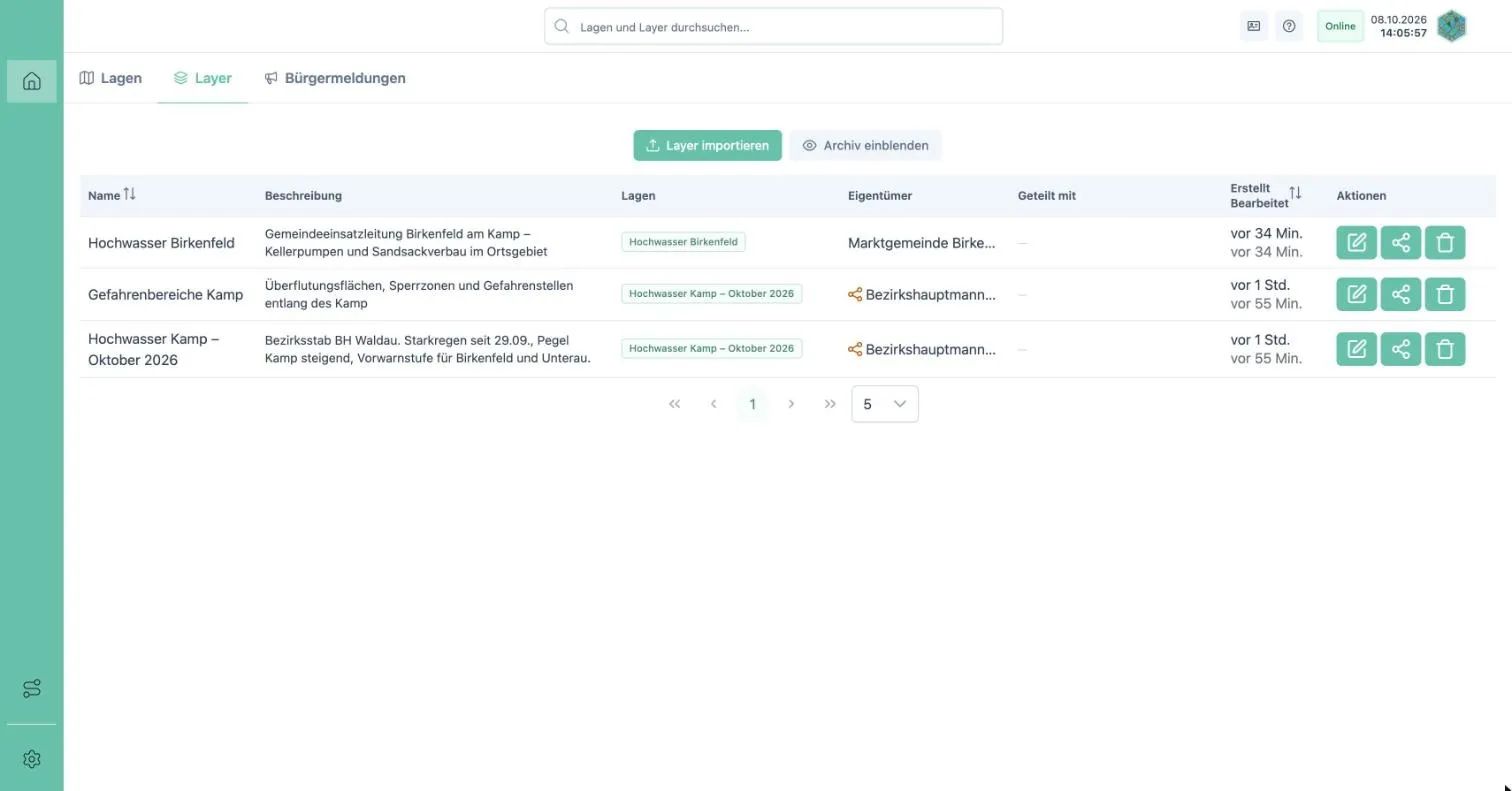Click the Lagen tag in Gefahrenbereiche Kamp row
This screenshot has width=1512, height=791.
tap(711, 294)
